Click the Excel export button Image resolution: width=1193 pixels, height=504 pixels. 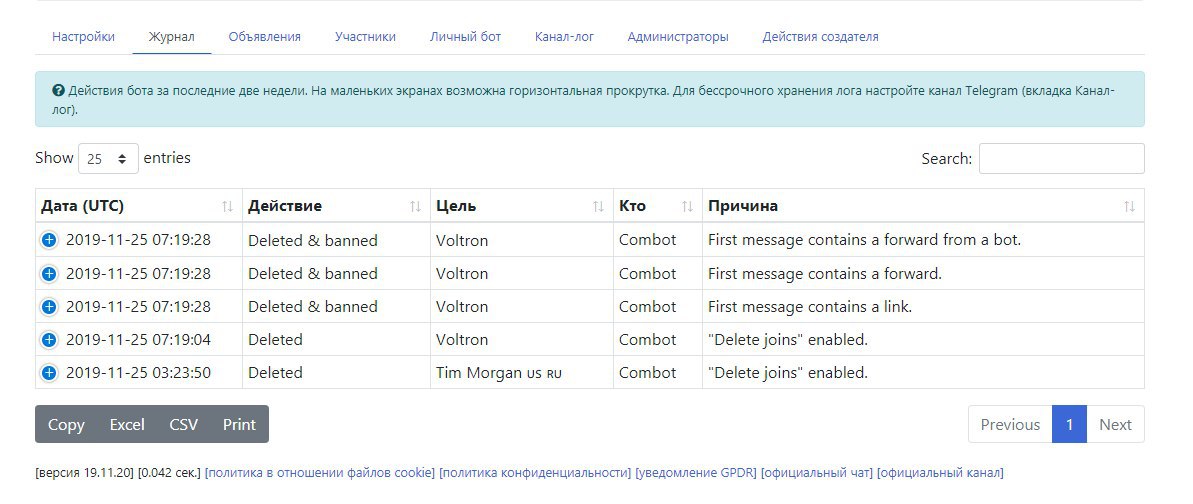pyautogui.click(x=127, y=425)
